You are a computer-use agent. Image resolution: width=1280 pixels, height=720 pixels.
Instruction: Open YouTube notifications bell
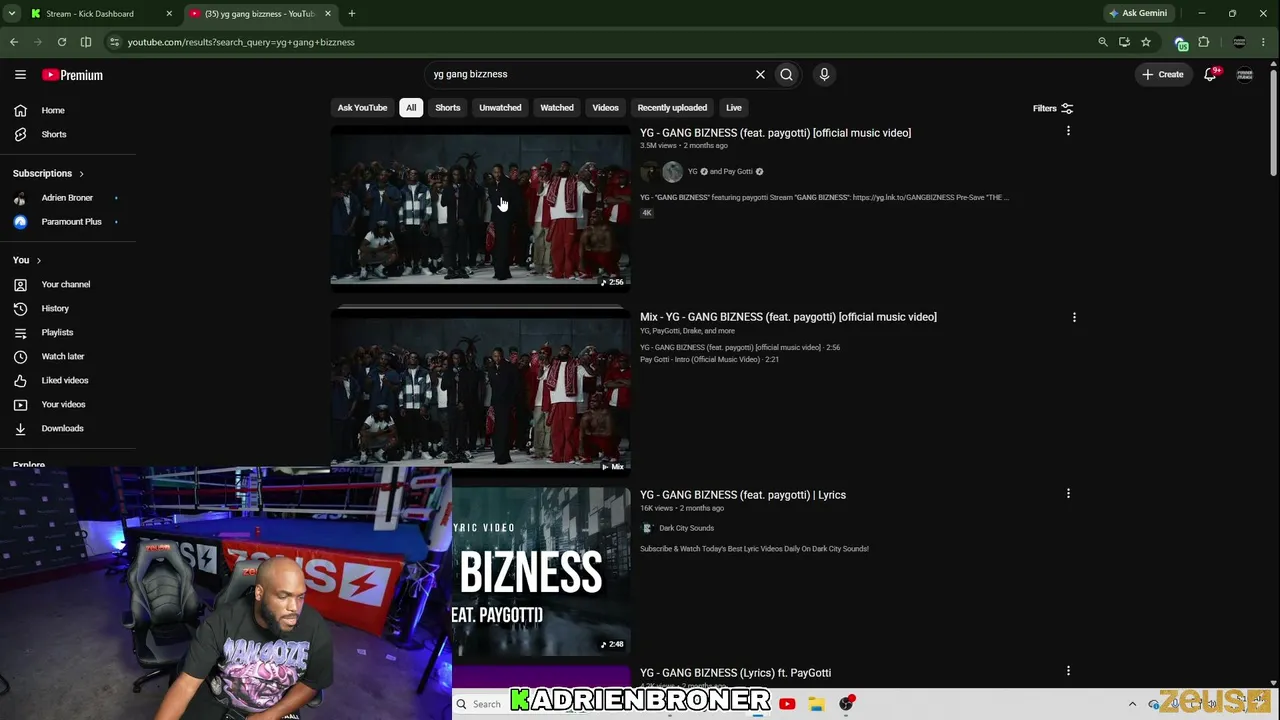(x=1210, y=74)
